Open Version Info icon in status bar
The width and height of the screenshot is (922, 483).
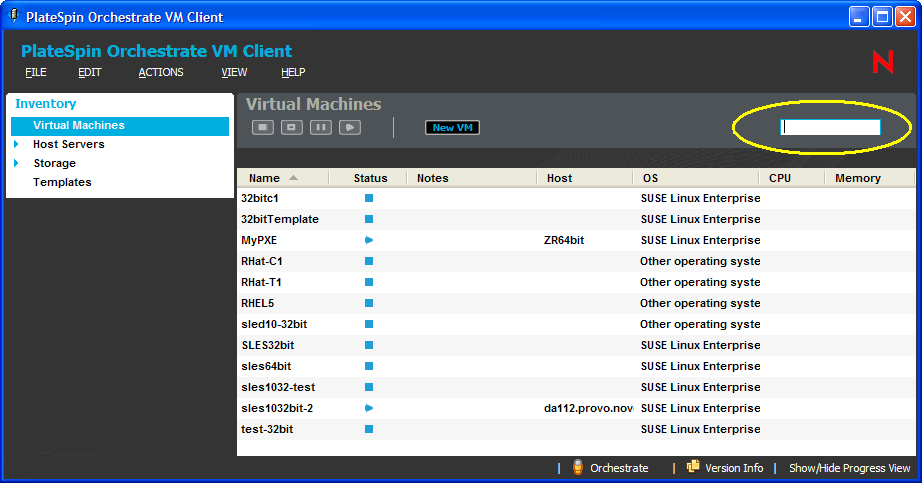[693, 467]
